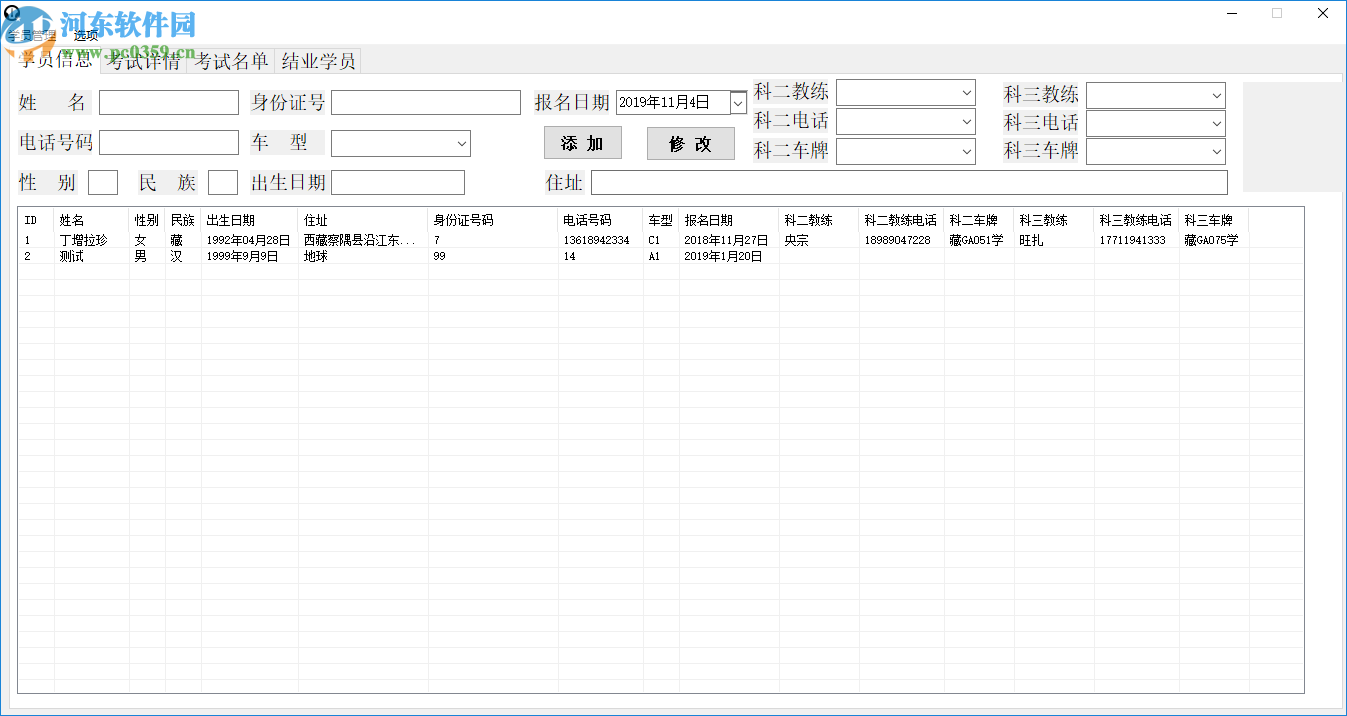
Task: Click the application icon in the title bar
Action: coord(11,13)
